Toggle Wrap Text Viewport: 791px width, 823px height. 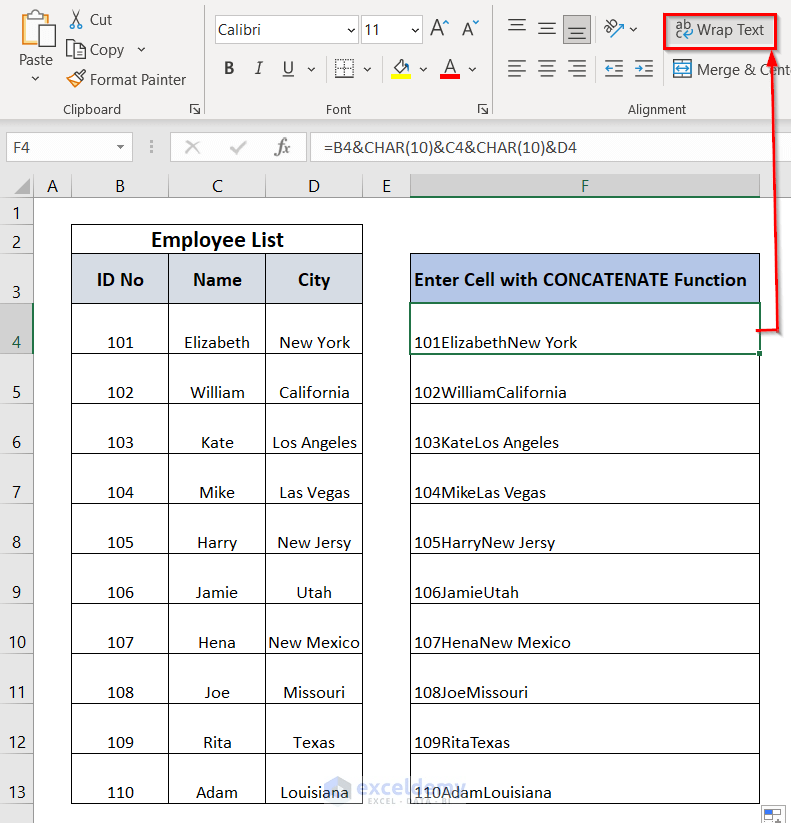(720, 30)
